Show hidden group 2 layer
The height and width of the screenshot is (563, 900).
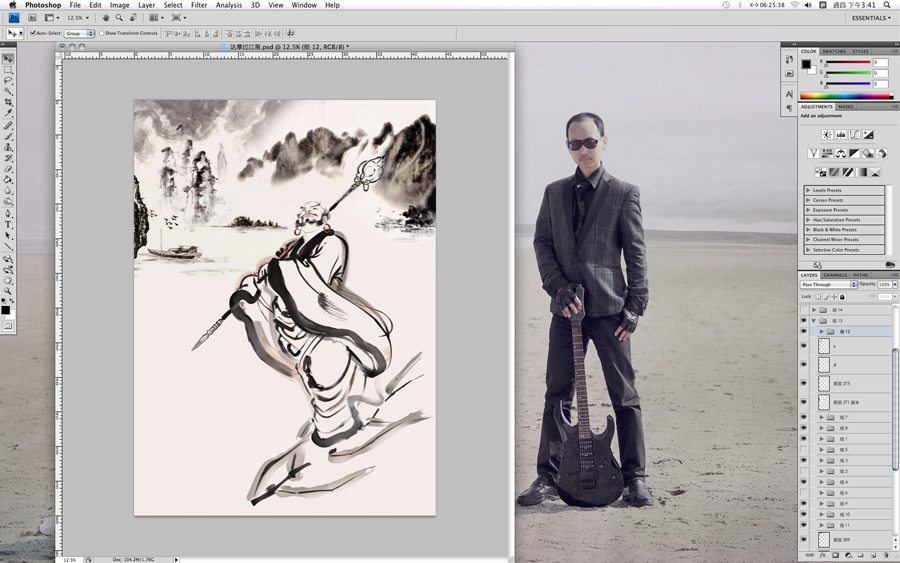coord(804,471)
